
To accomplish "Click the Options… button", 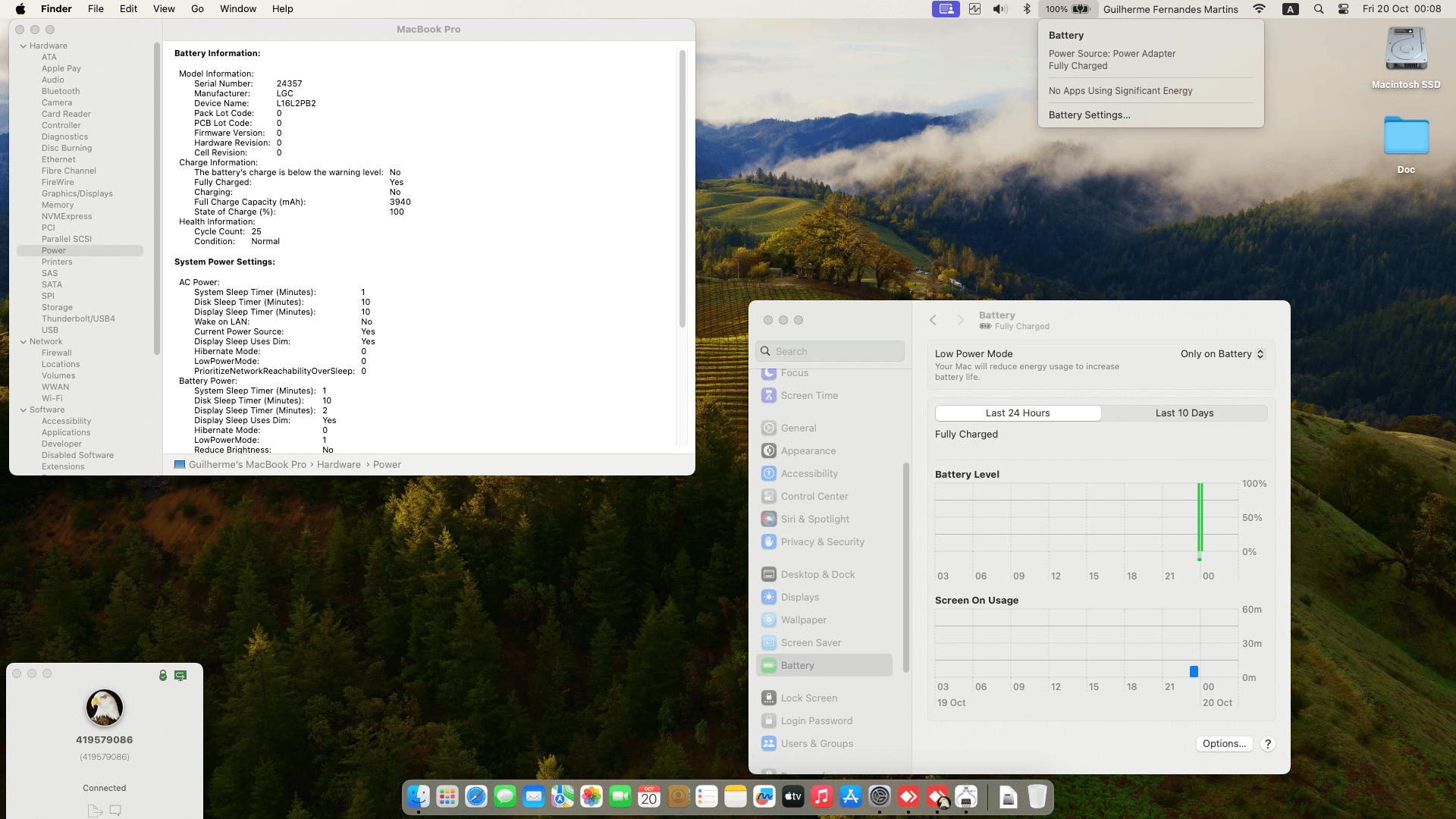I will [x=1224, y=744].
